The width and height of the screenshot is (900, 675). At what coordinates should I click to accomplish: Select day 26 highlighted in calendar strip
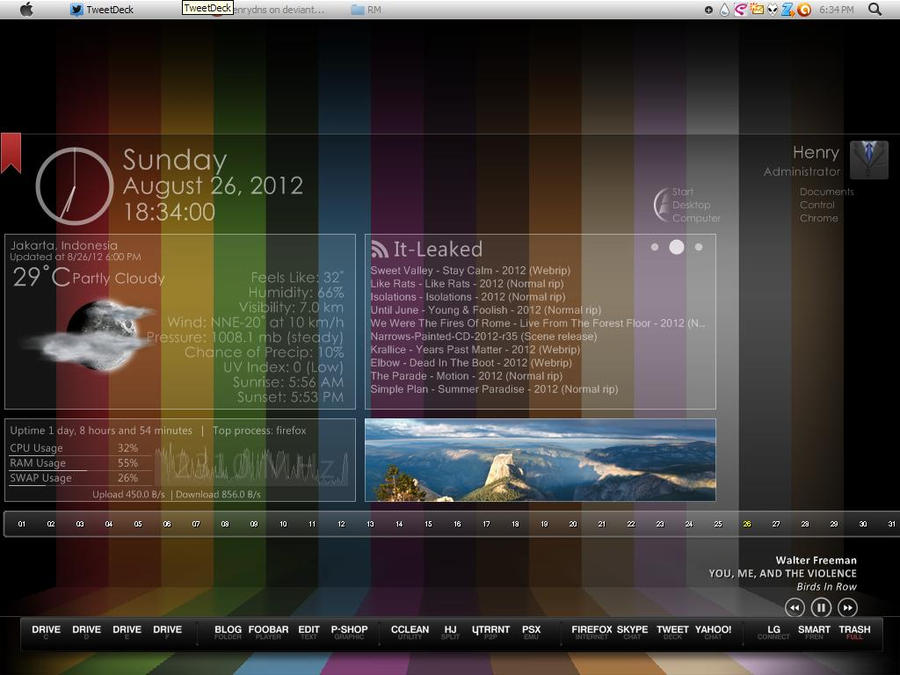point(747,524)
